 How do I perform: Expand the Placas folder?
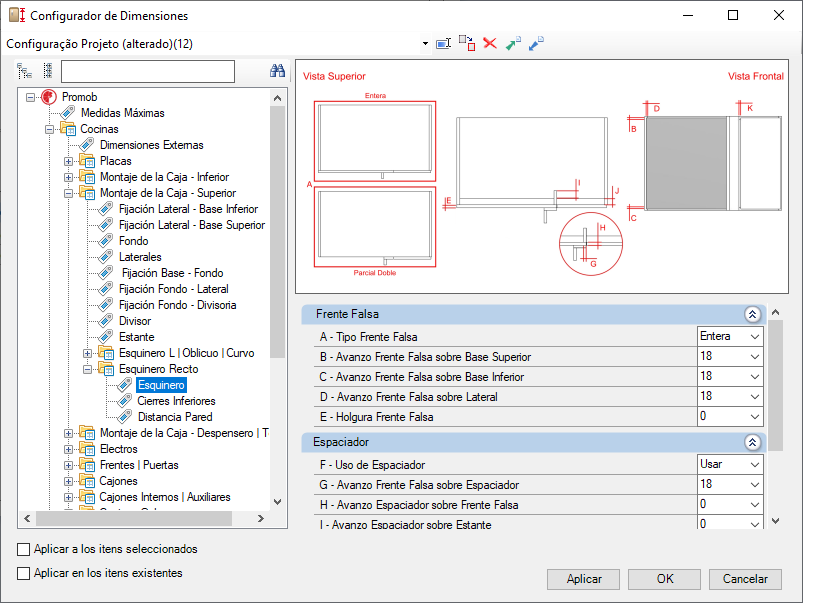(68, 161)
